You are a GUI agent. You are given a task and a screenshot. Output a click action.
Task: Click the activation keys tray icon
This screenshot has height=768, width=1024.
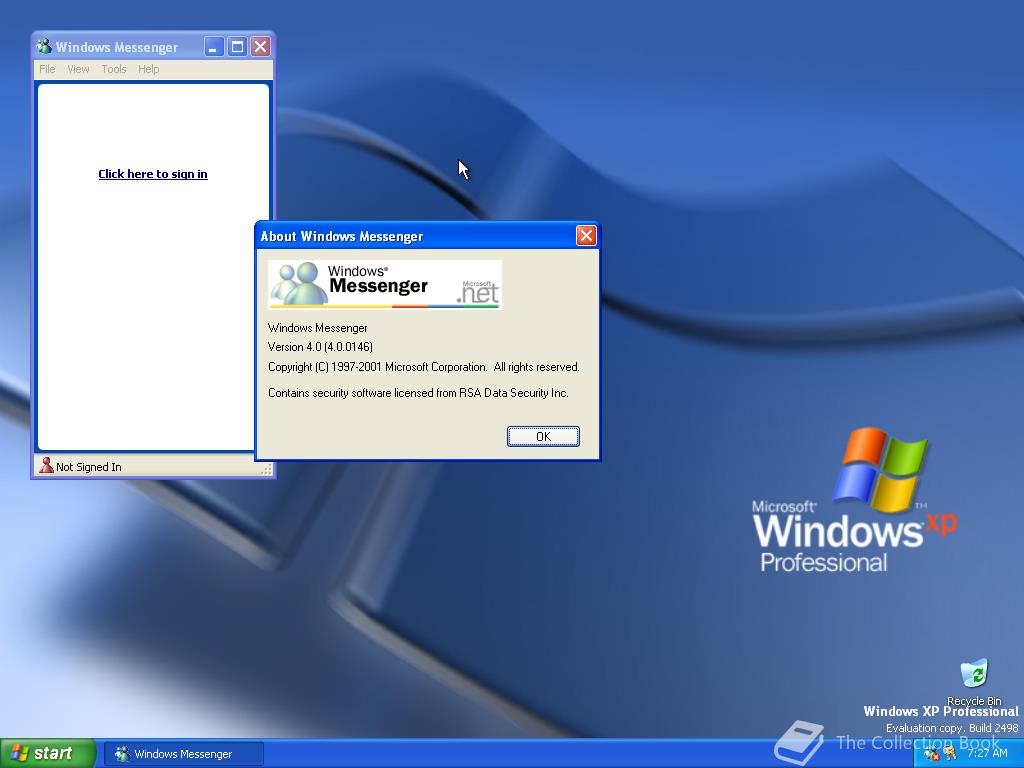(950, 754)
